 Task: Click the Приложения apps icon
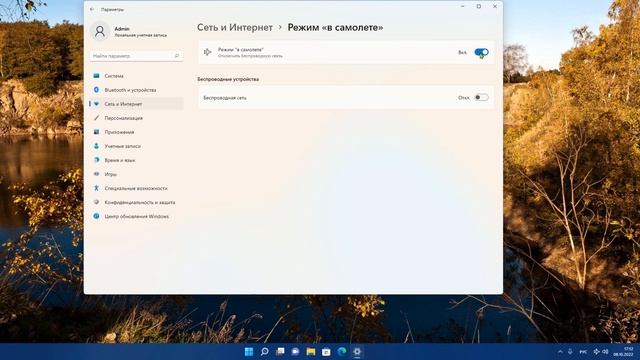click(x=96, y=132)
